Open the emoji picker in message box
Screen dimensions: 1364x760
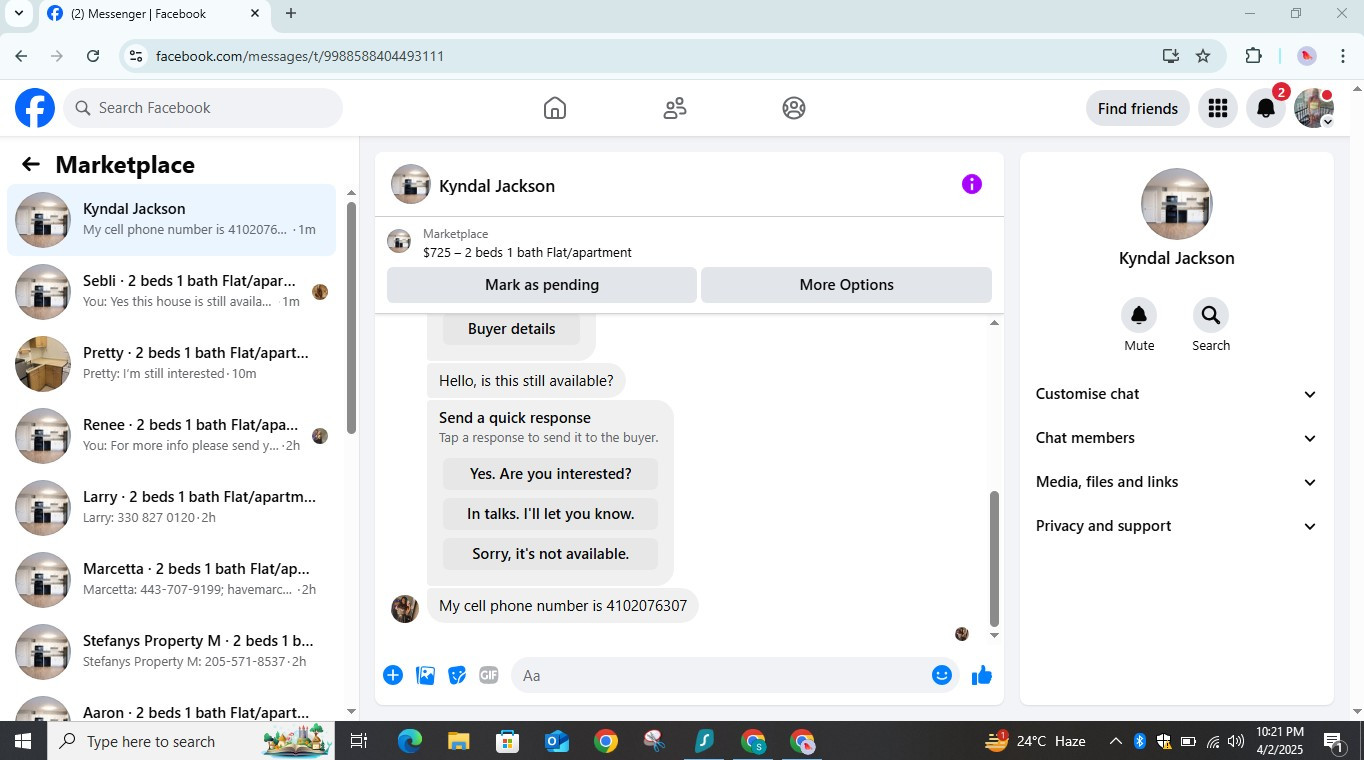click(x=942, y=675)
